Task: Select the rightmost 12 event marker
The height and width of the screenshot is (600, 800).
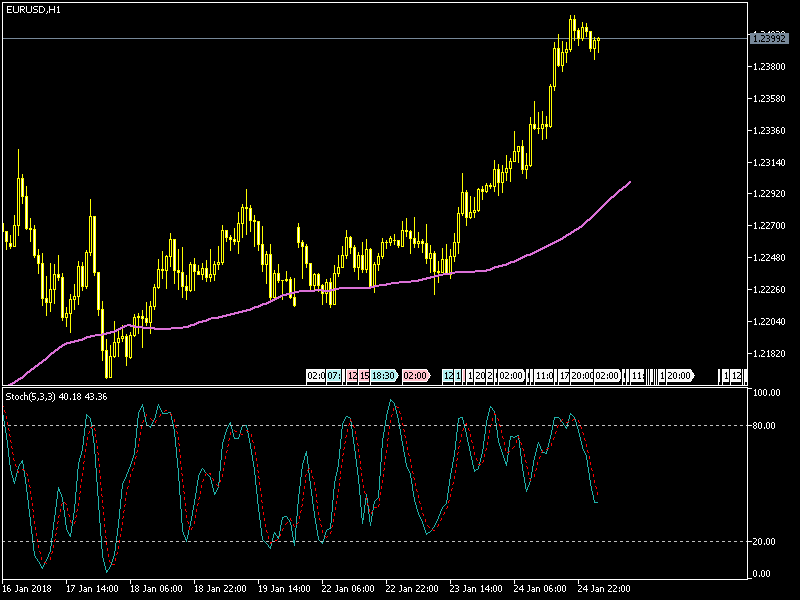Action: pos(736,376)
